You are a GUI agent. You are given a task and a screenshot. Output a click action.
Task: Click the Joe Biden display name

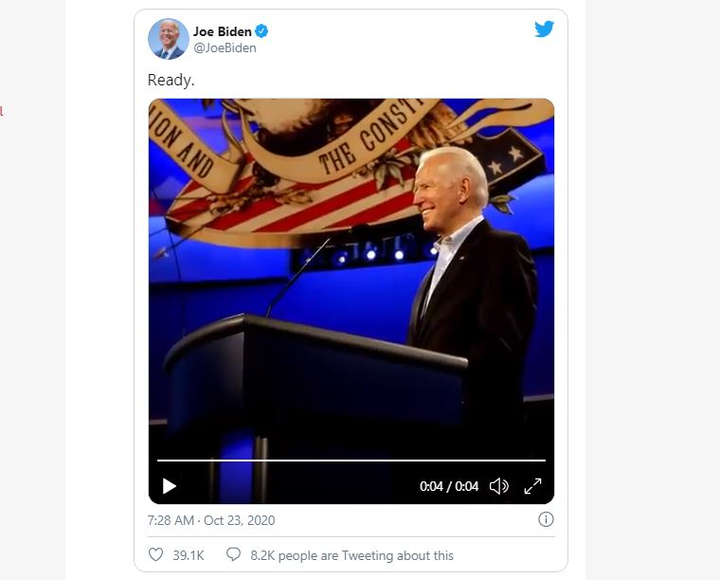click(x=222, y=31)
